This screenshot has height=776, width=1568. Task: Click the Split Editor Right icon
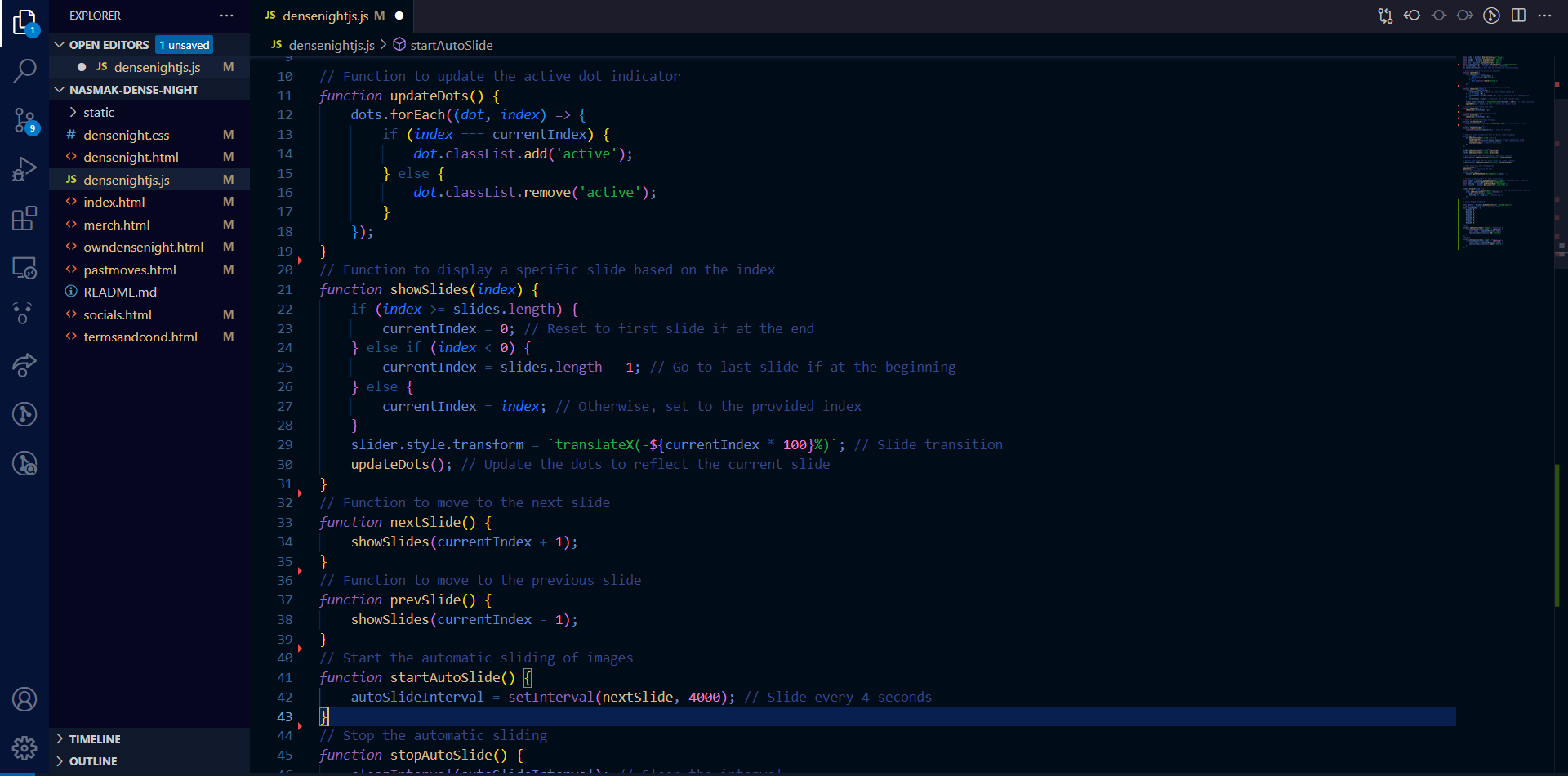(1518, 16)
